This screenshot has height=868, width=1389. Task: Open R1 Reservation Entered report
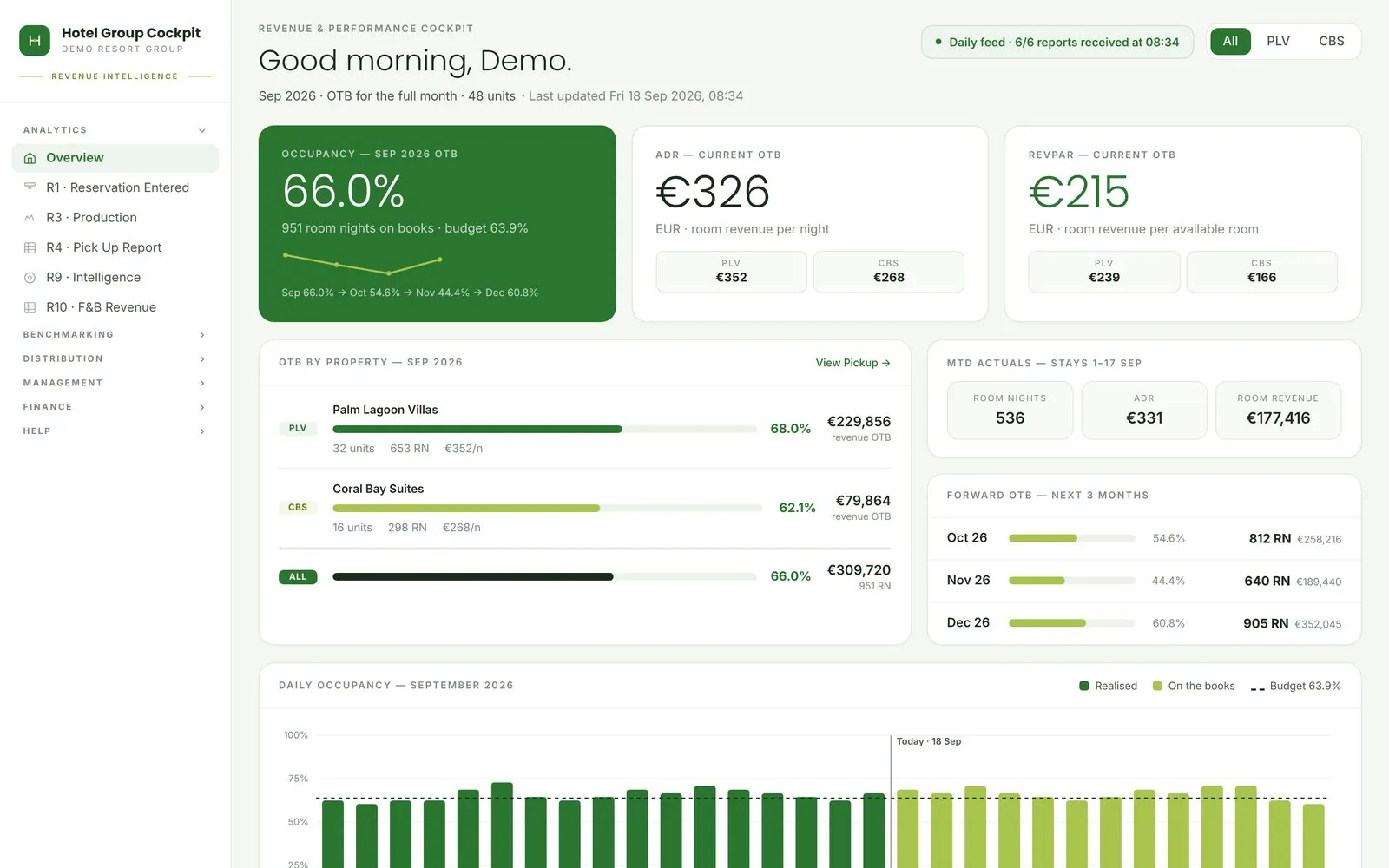coord(115,187)
